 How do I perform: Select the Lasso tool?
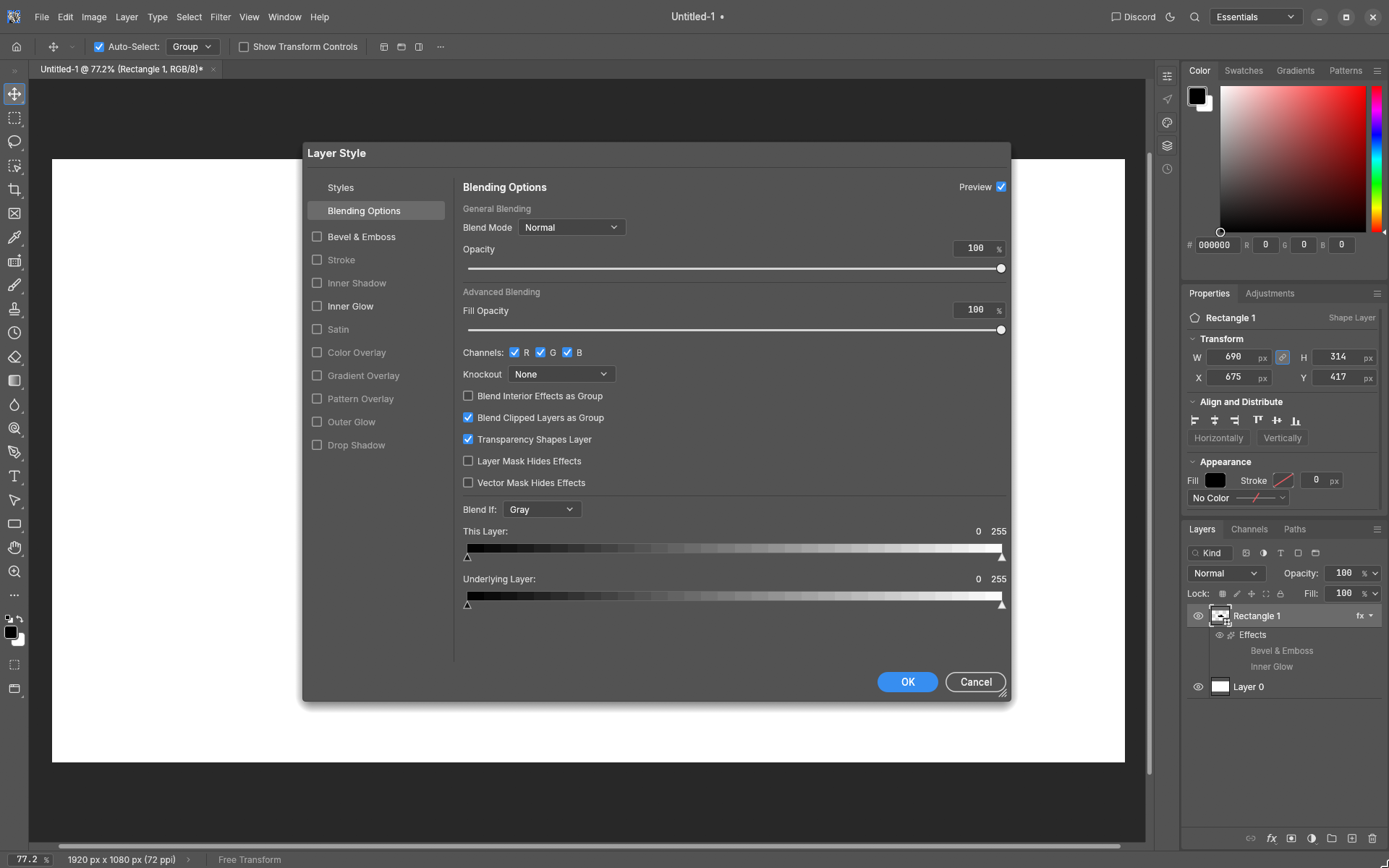14,142
